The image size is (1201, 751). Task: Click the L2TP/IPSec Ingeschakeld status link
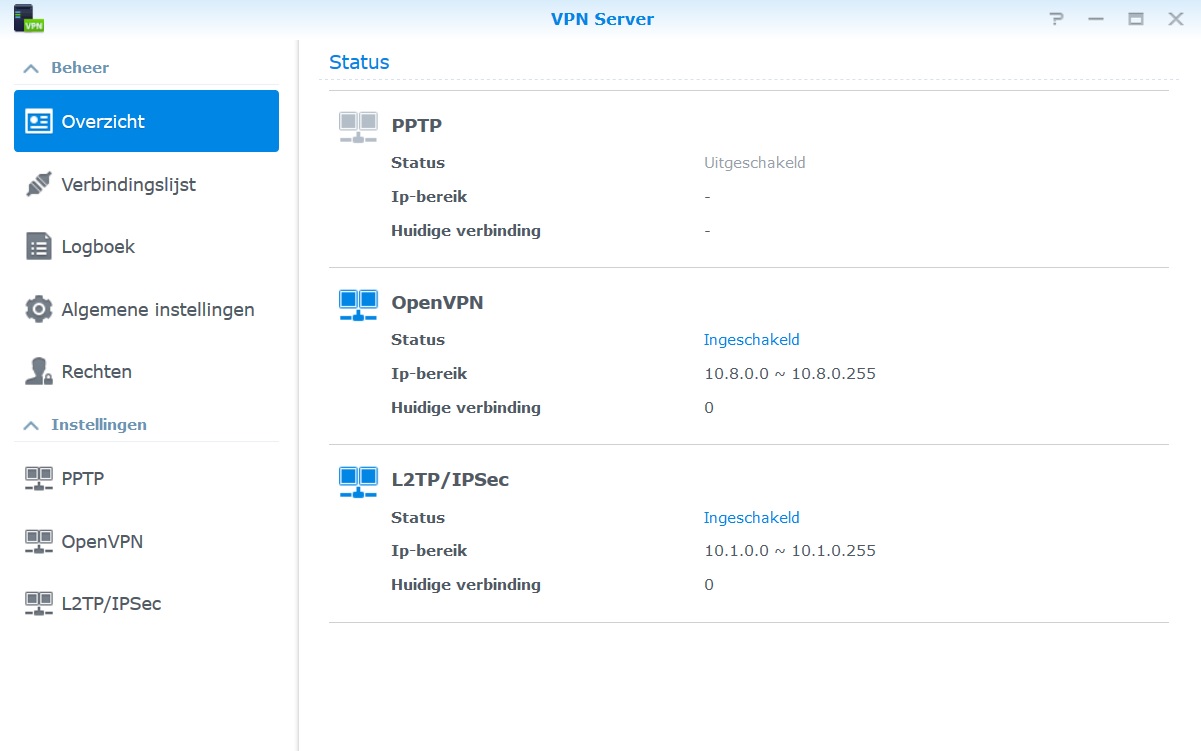751,518
